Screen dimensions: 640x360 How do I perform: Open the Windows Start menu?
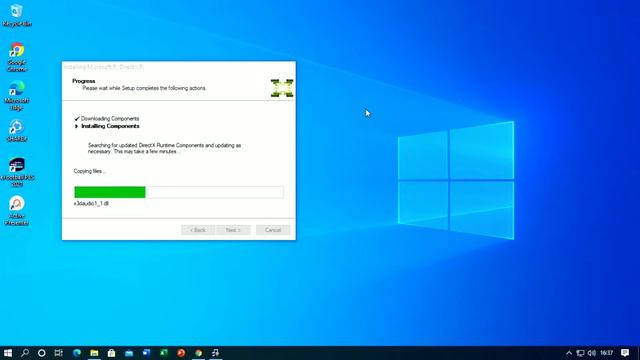tap(8, 353)
